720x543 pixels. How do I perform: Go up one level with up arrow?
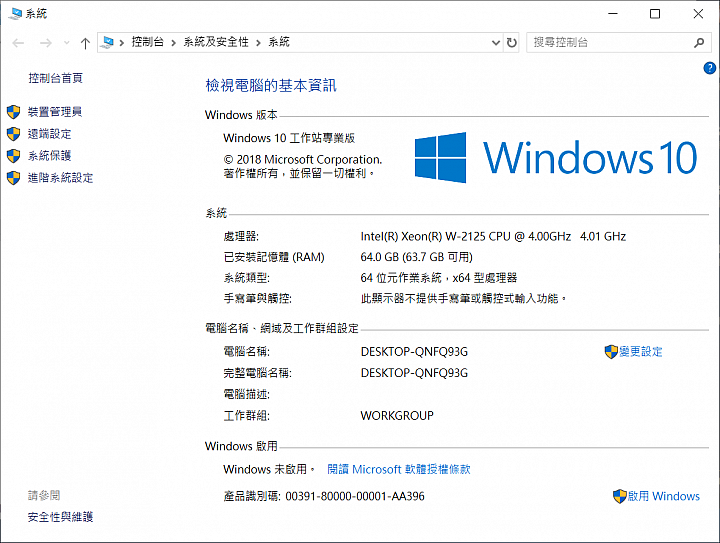[85, 43]
